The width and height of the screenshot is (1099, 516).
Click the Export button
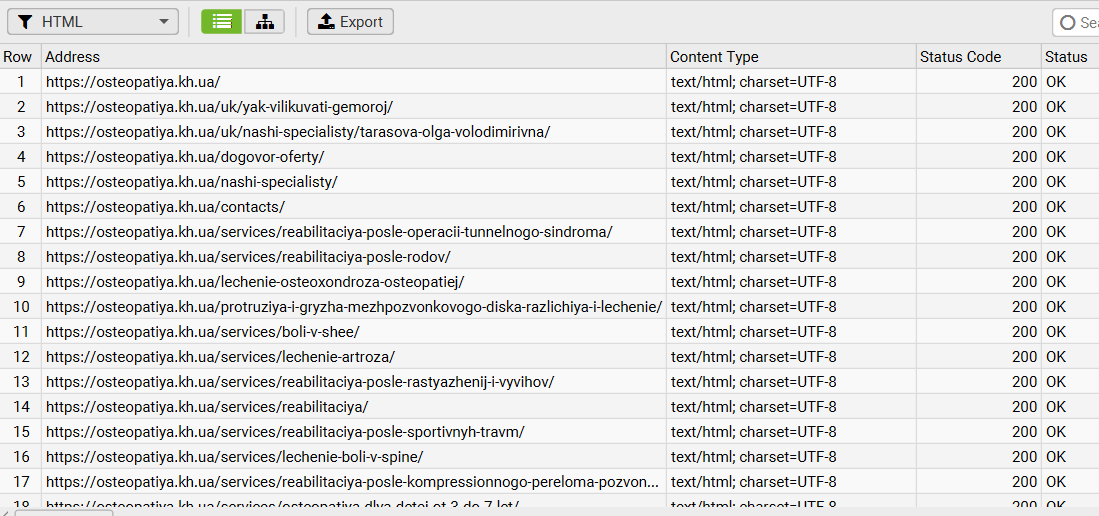350,22
